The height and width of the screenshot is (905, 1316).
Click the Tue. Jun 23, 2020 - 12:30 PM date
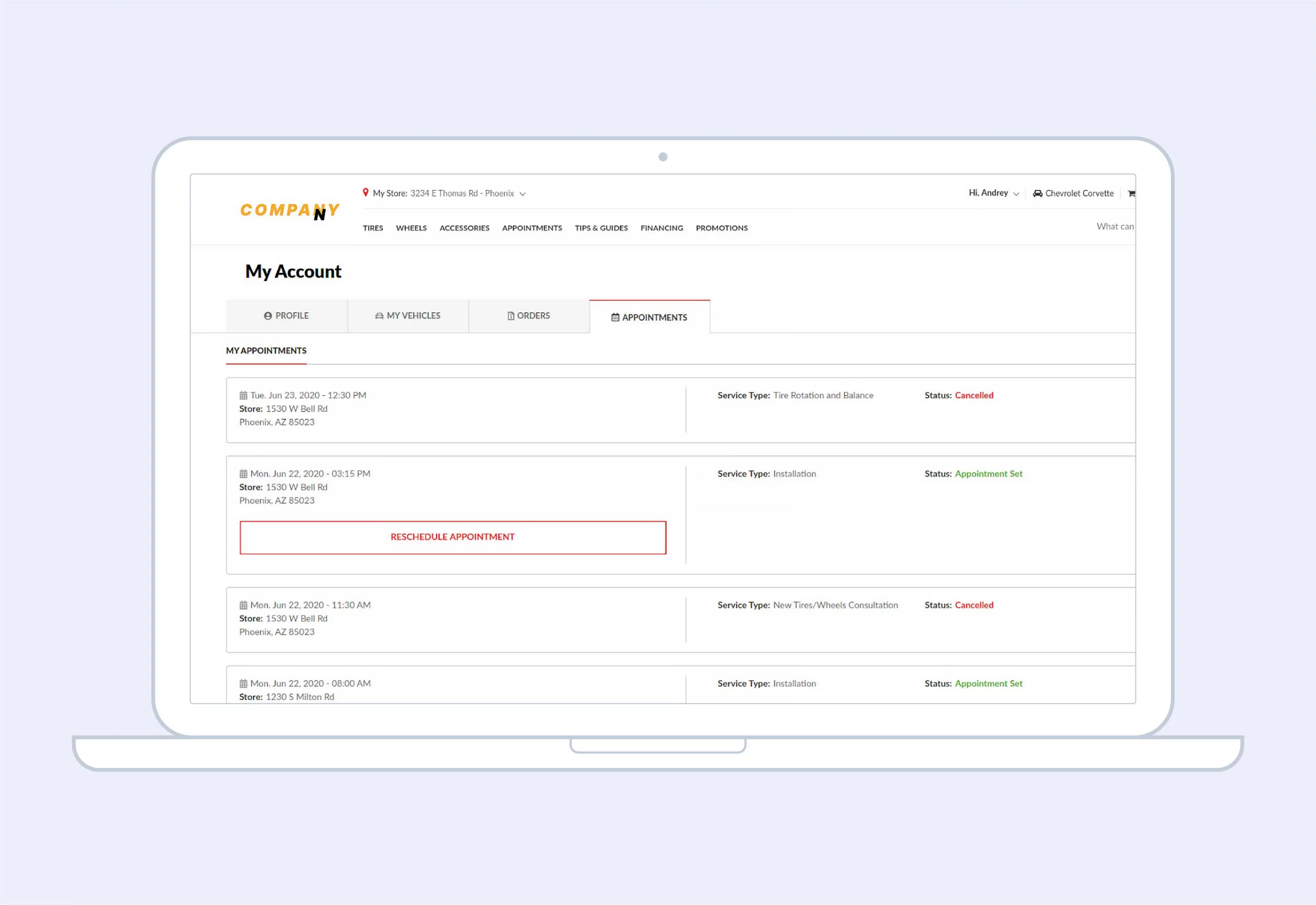308,395
